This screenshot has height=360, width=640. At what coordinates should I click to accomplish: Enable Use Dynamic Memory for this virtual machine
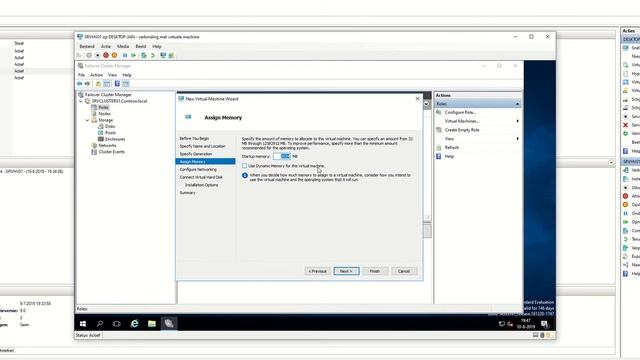pyautogui.click(x=244, y=166)
